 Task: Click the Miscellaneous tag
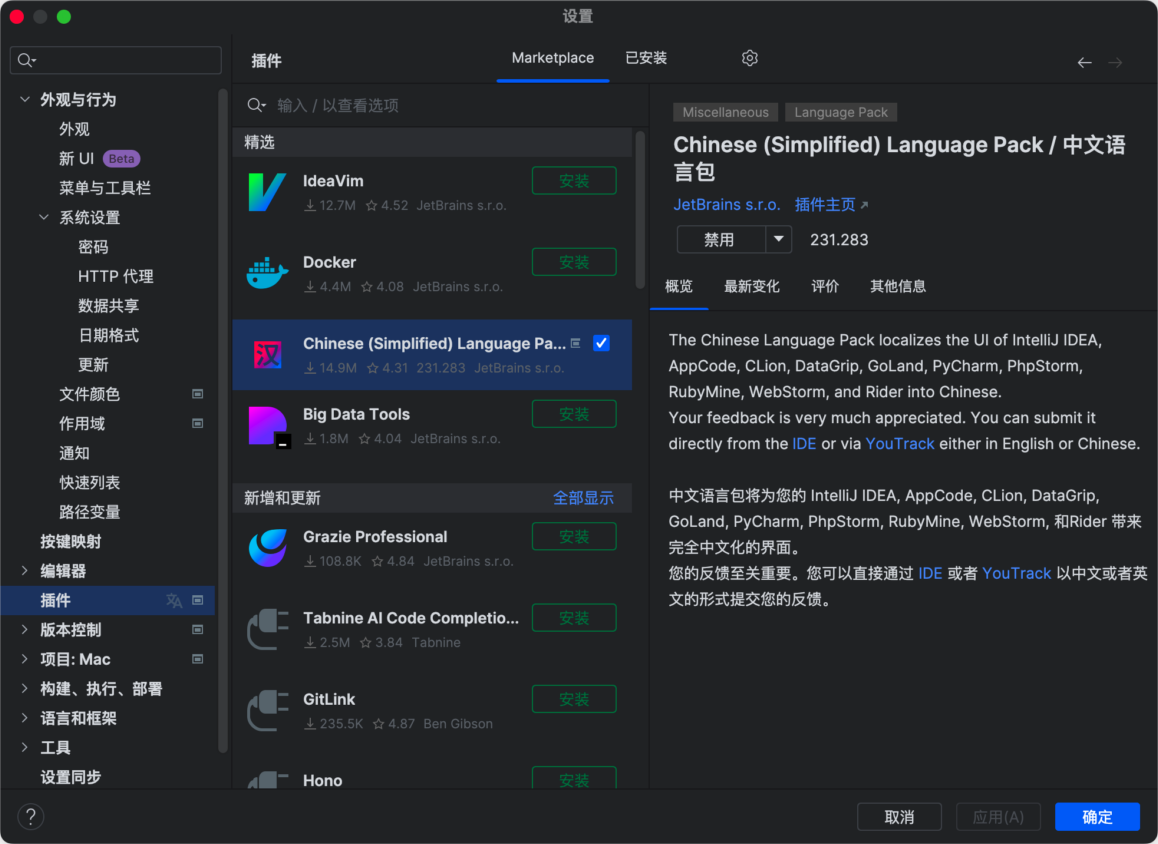pyautogui.click(x=725, y=112)
